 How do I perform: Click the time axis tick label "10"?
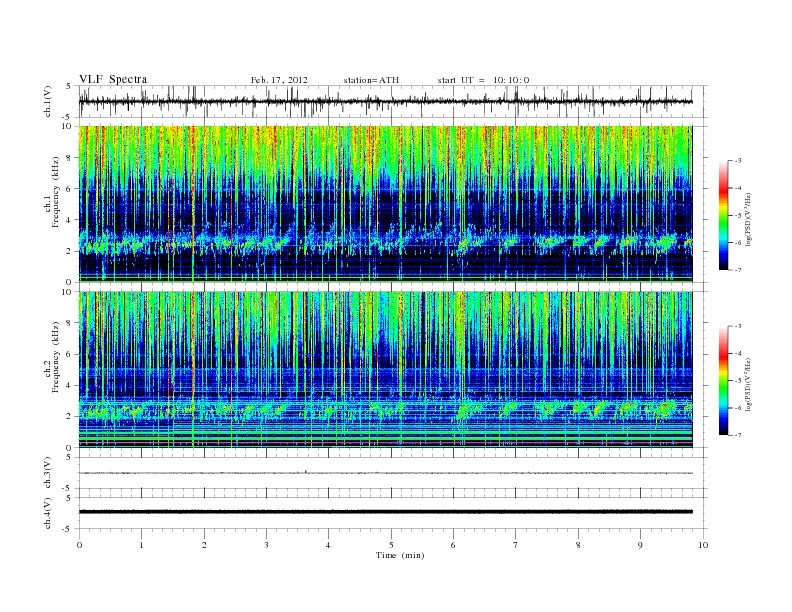point(703,545)
